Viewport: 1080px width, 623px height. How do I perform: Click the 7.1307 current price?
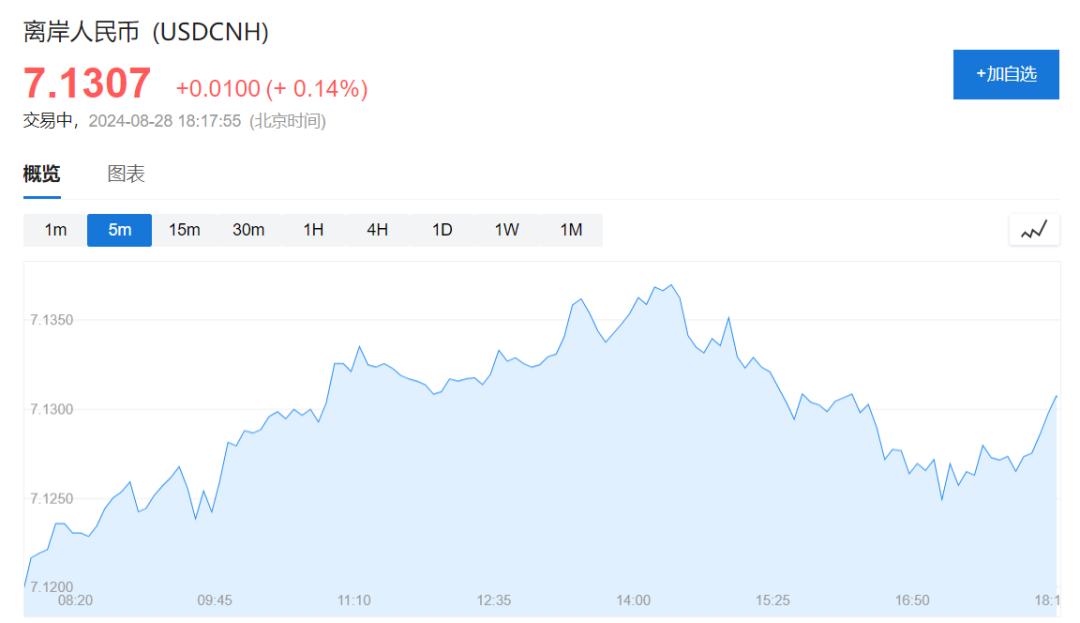click(x=87, y=84)
